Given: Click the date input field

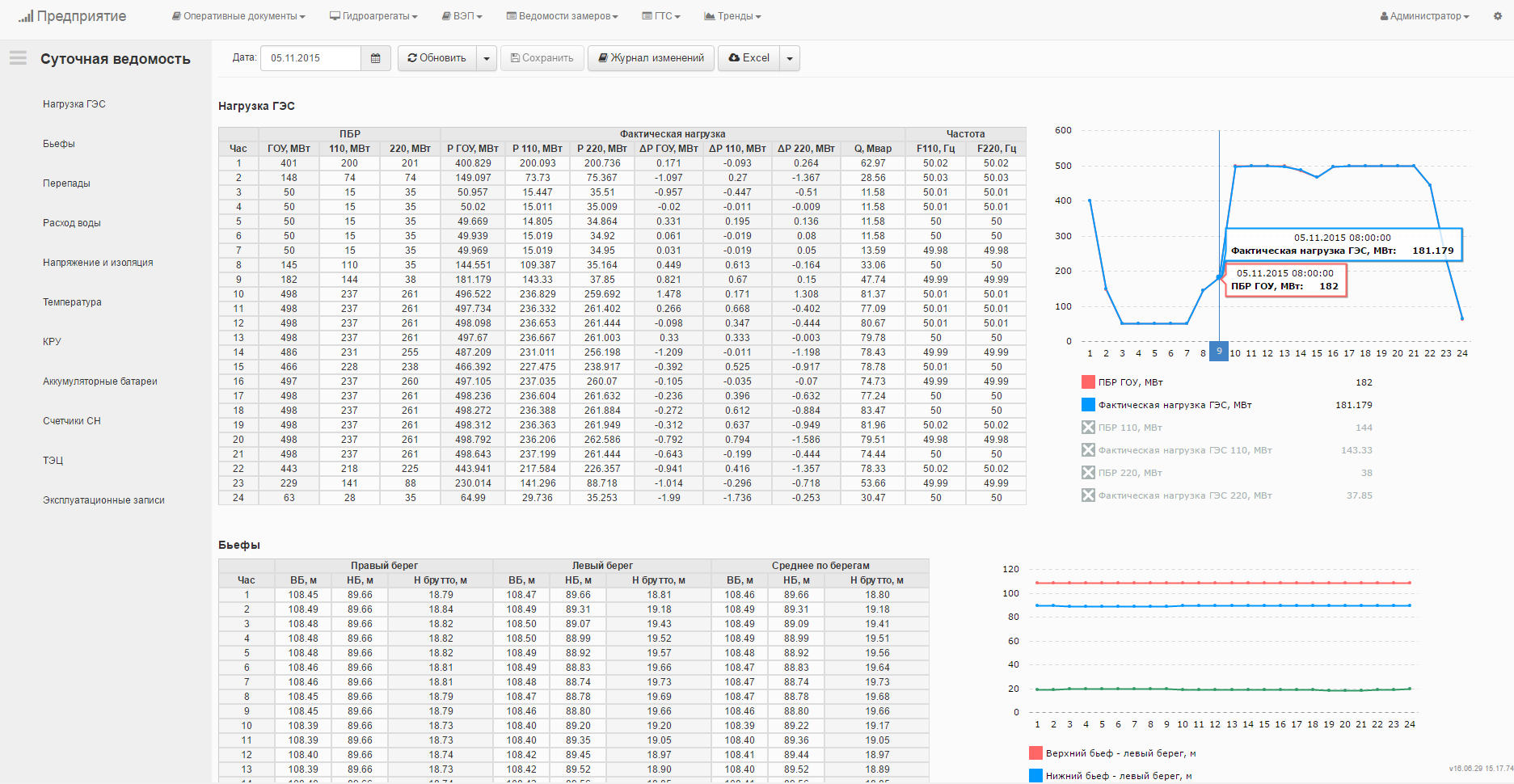Looking at the screenshot, I should coord(310,58).
